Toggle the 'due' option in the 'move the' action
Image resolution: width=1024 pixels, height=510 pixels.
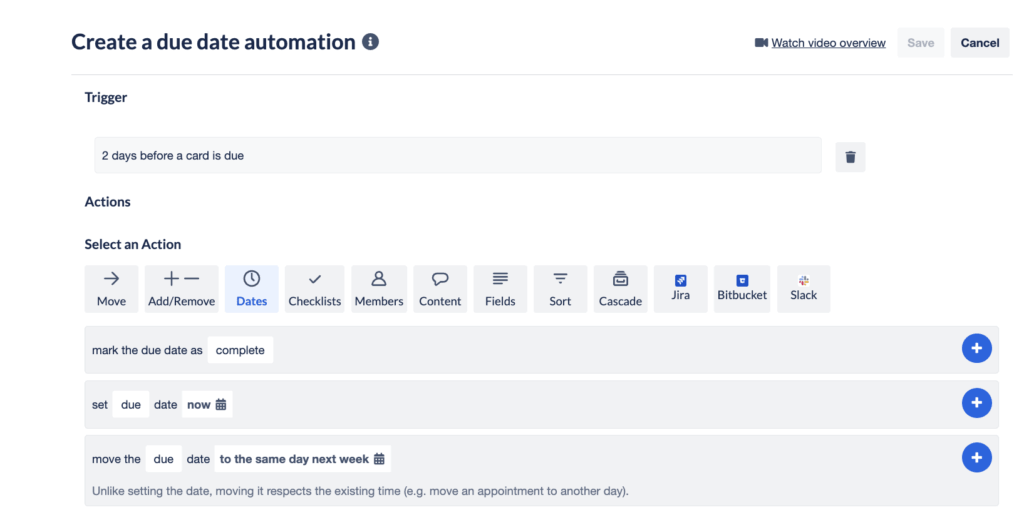163,459
